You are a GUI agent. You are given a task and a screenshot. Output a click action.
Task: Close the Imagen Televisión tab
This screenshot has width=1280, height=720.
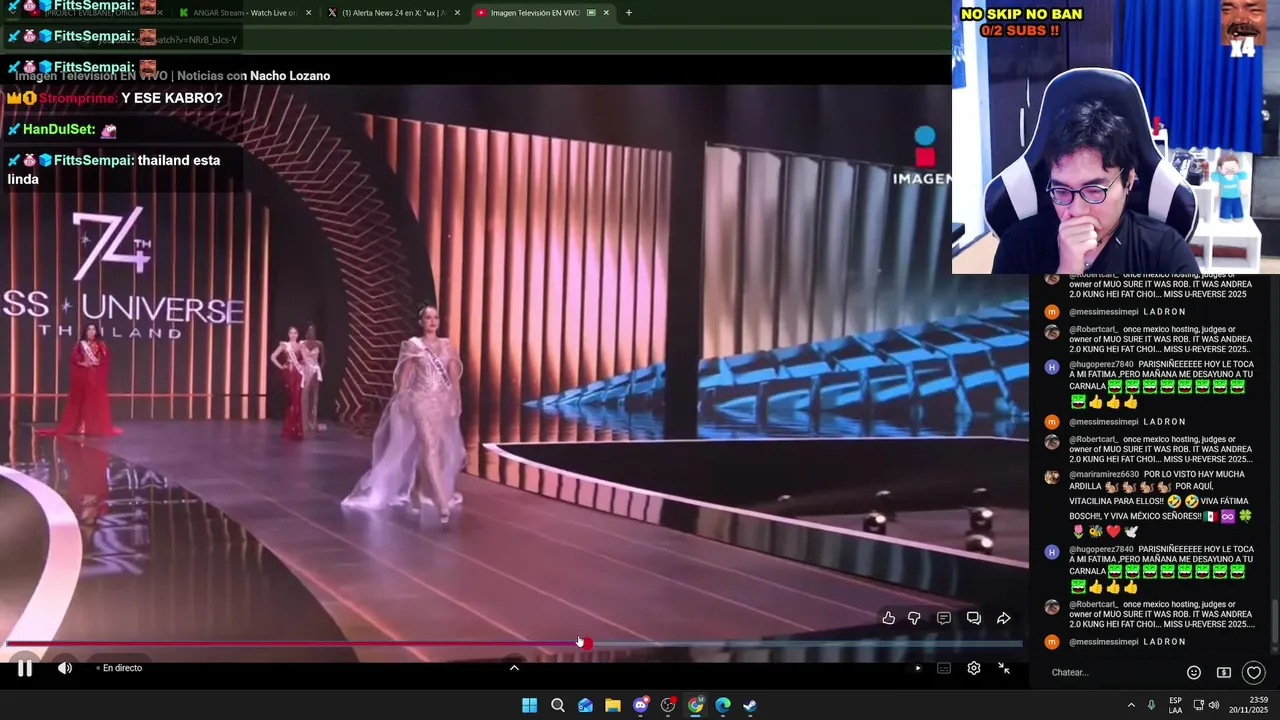[x=606, y=13]
